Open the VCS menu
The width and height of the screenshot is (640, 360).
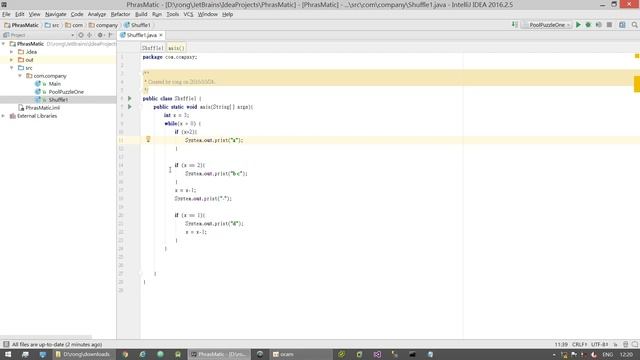click(x=188, y=14)
